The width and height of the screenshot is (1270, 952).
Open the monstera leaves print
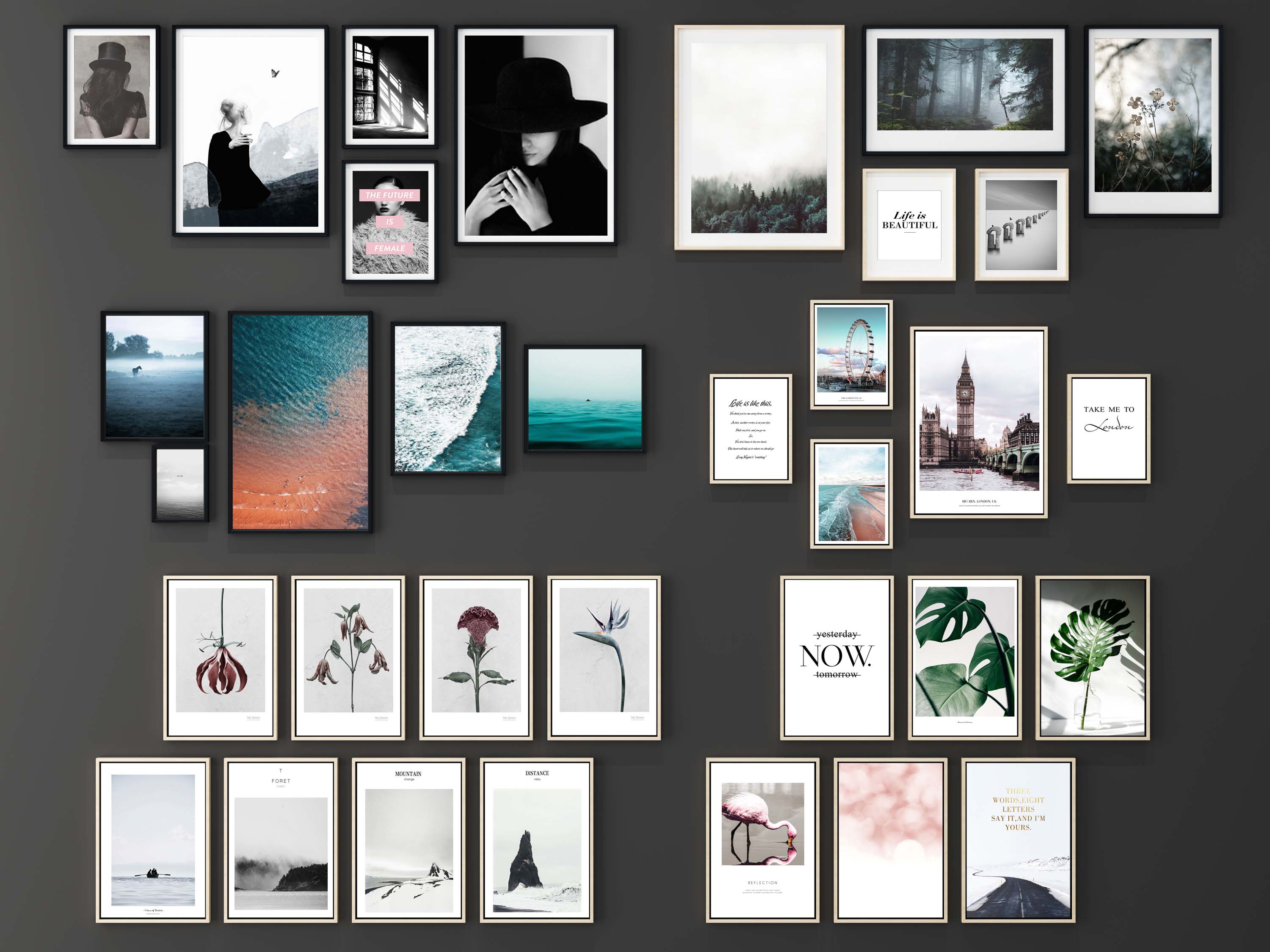point(964,658)
